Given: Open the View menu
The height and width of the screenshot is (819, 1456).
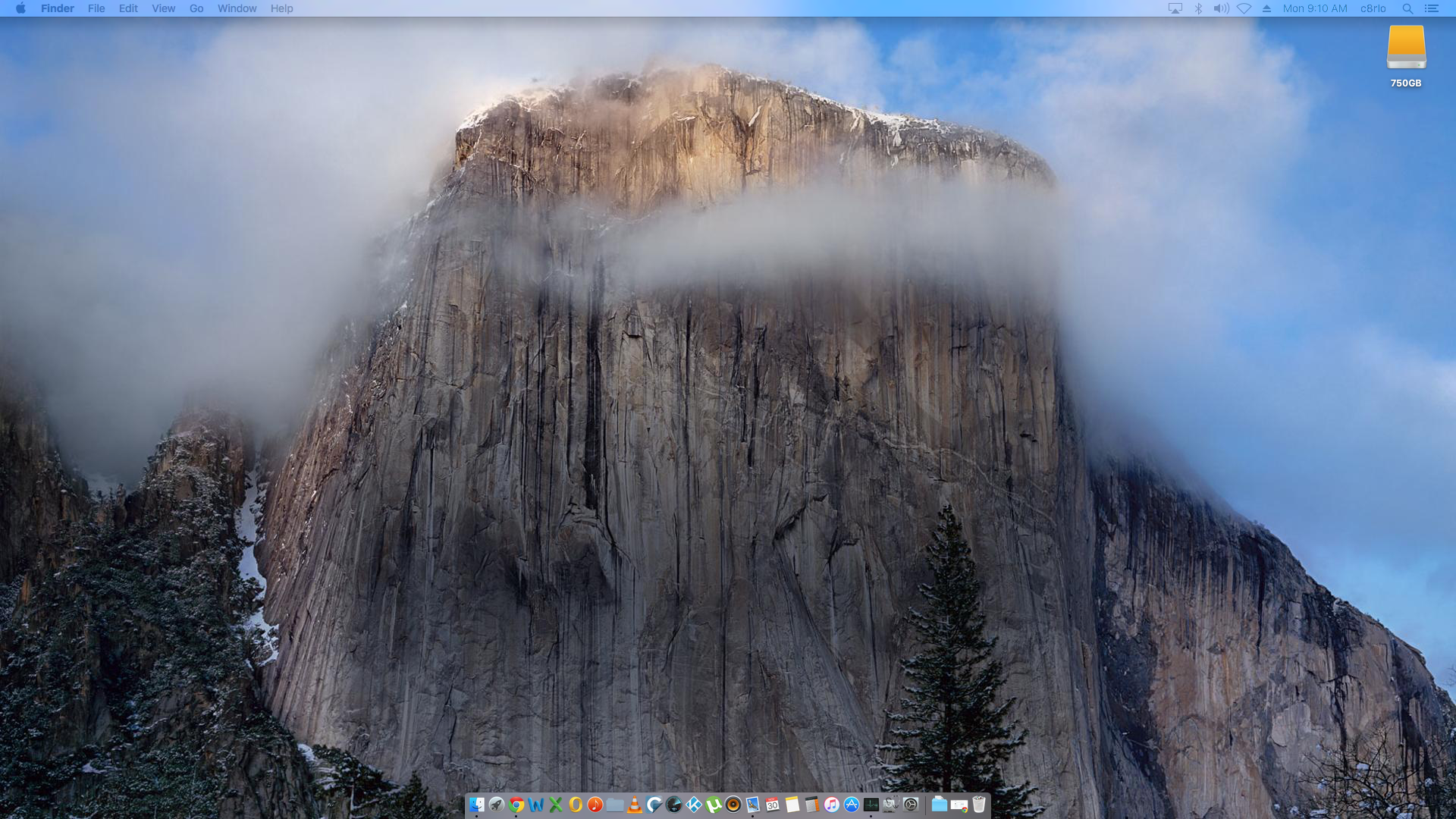Looking at the screenshot, I should coord(163,8).
